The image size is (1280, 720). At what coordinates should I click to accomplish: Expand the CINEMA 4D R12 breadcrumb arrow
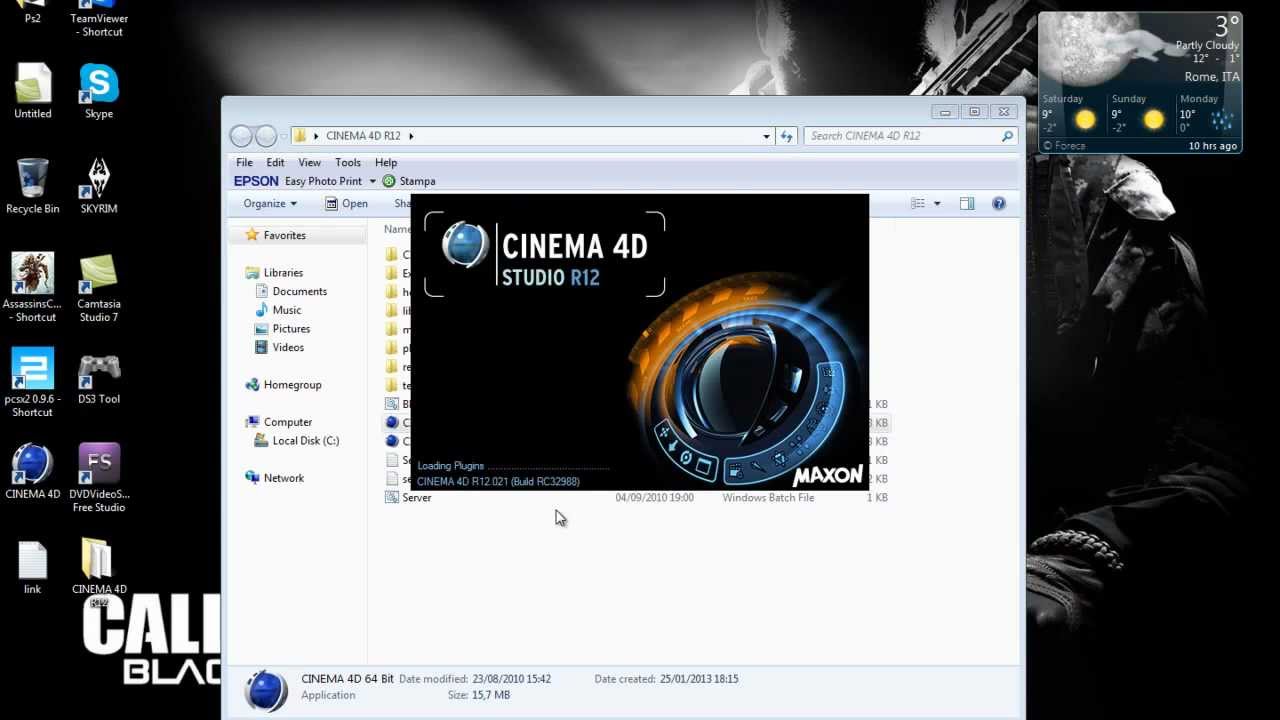pyautogui.click(x=411, y=136)
